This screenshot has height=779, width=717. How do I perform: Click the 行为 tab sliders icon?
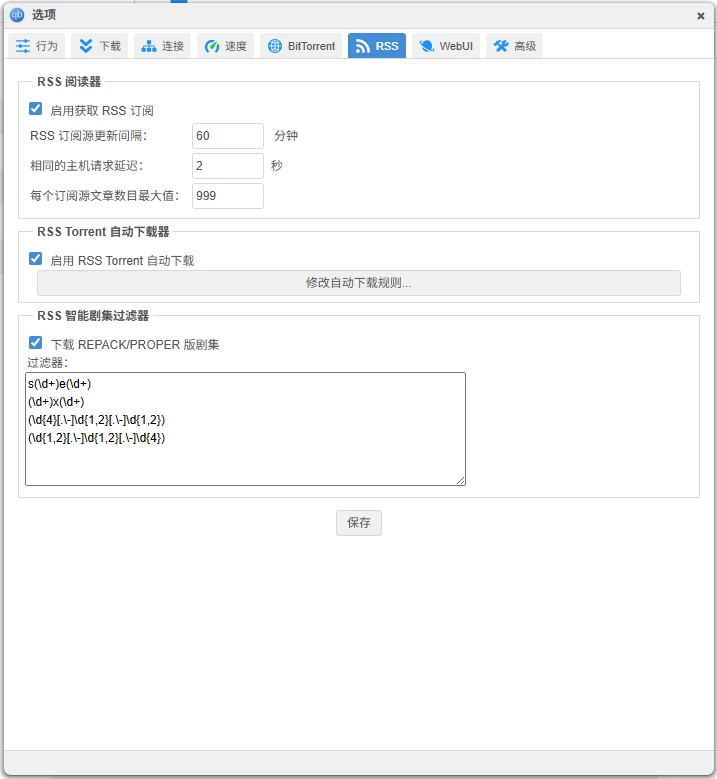pos(23,46)
